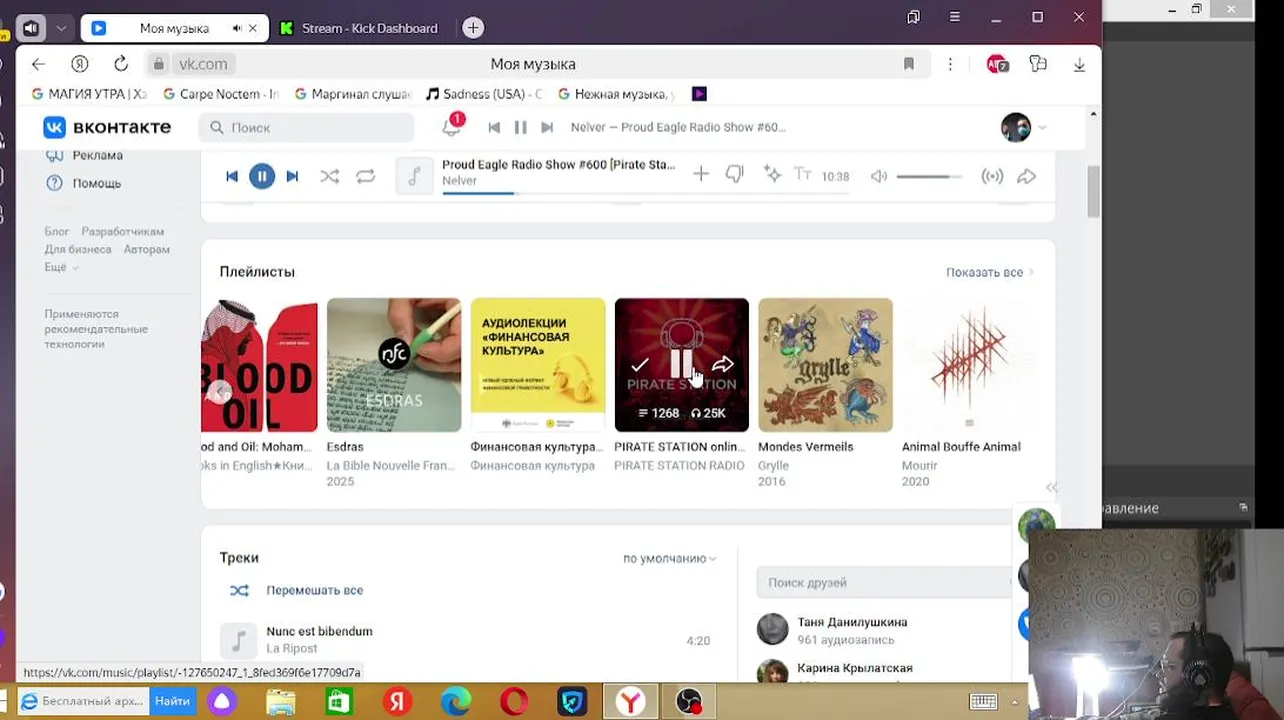
Task: Share PIRATE STATION playlist via cover arrow
Action: pyautogui.click(x=723, y=365)
